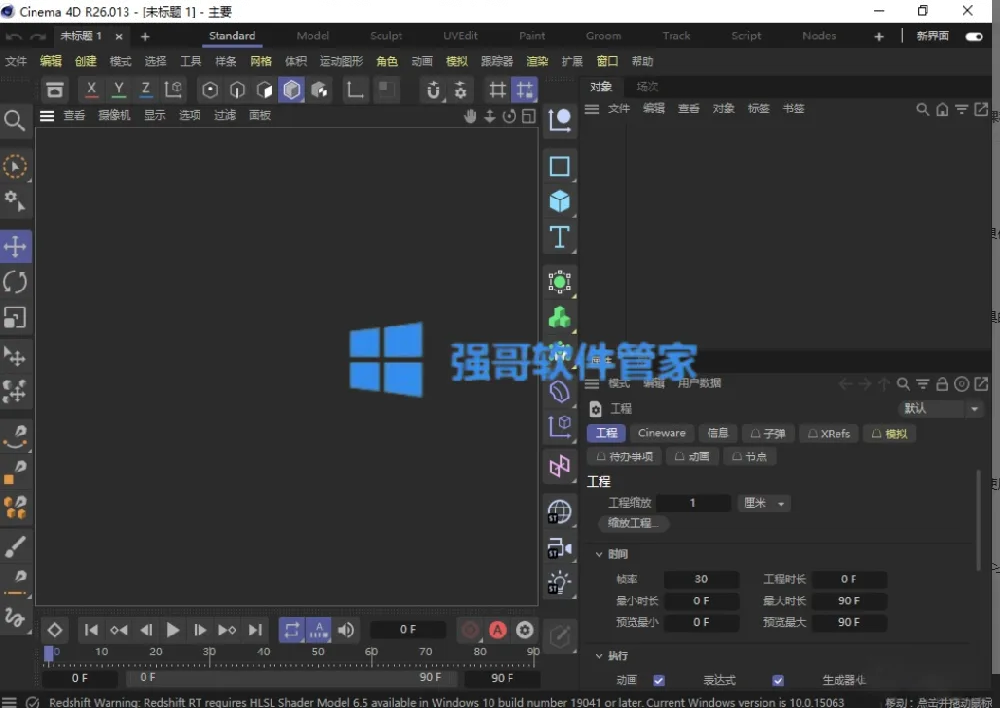The height and width of the screenshot is (708, 1000).
Task: Select the Move tool in left palette
Action: pos(15,246)
